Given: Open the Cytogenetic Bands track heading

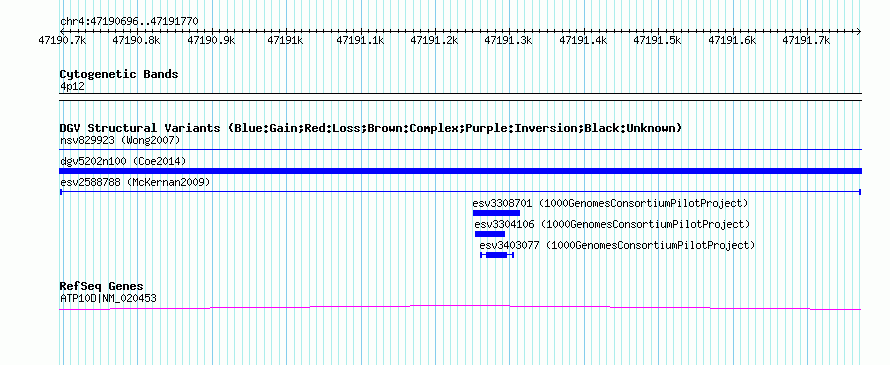Looking at the screenshot, I should (x=119, y=74).
